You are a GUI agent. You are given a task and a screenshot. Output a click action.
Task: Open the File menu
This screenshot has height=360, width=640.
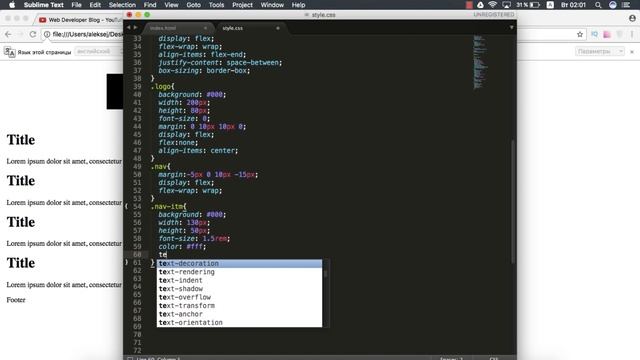76,5
